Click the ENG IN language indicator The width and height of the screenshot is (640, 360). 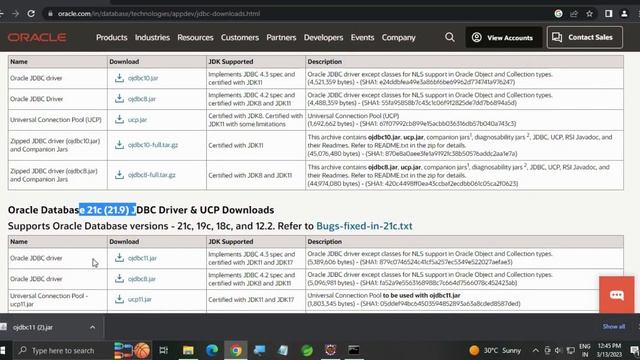pos(585,351)
